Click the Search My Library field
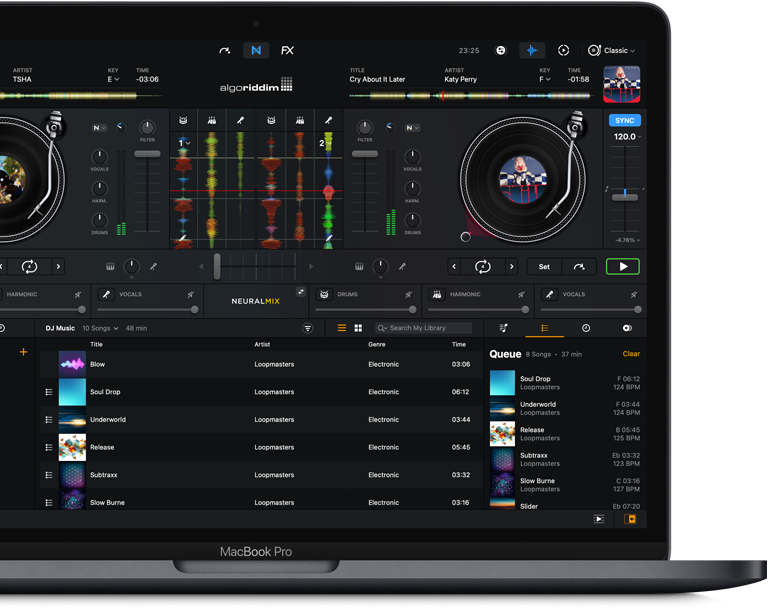 click(428, 328)
